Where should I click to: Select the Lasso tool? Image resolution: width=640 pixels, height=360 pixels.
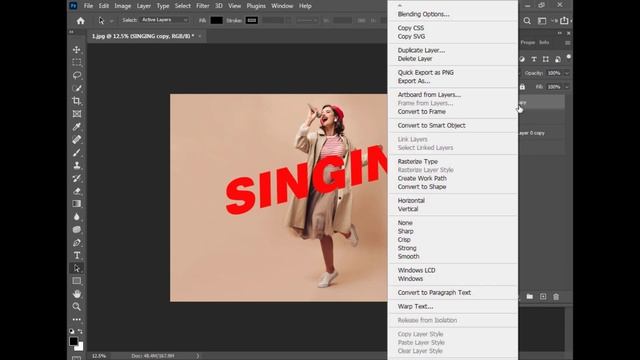(77, 76)
